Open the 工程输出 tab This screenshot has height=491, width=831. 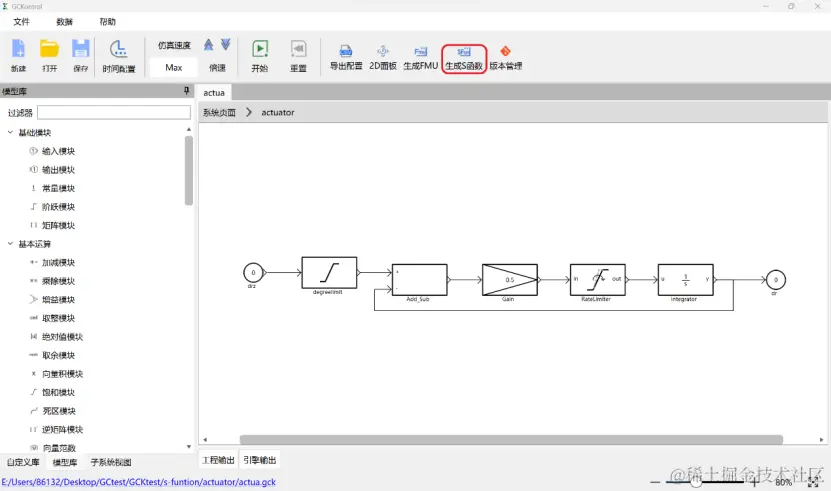coord(218,460)
